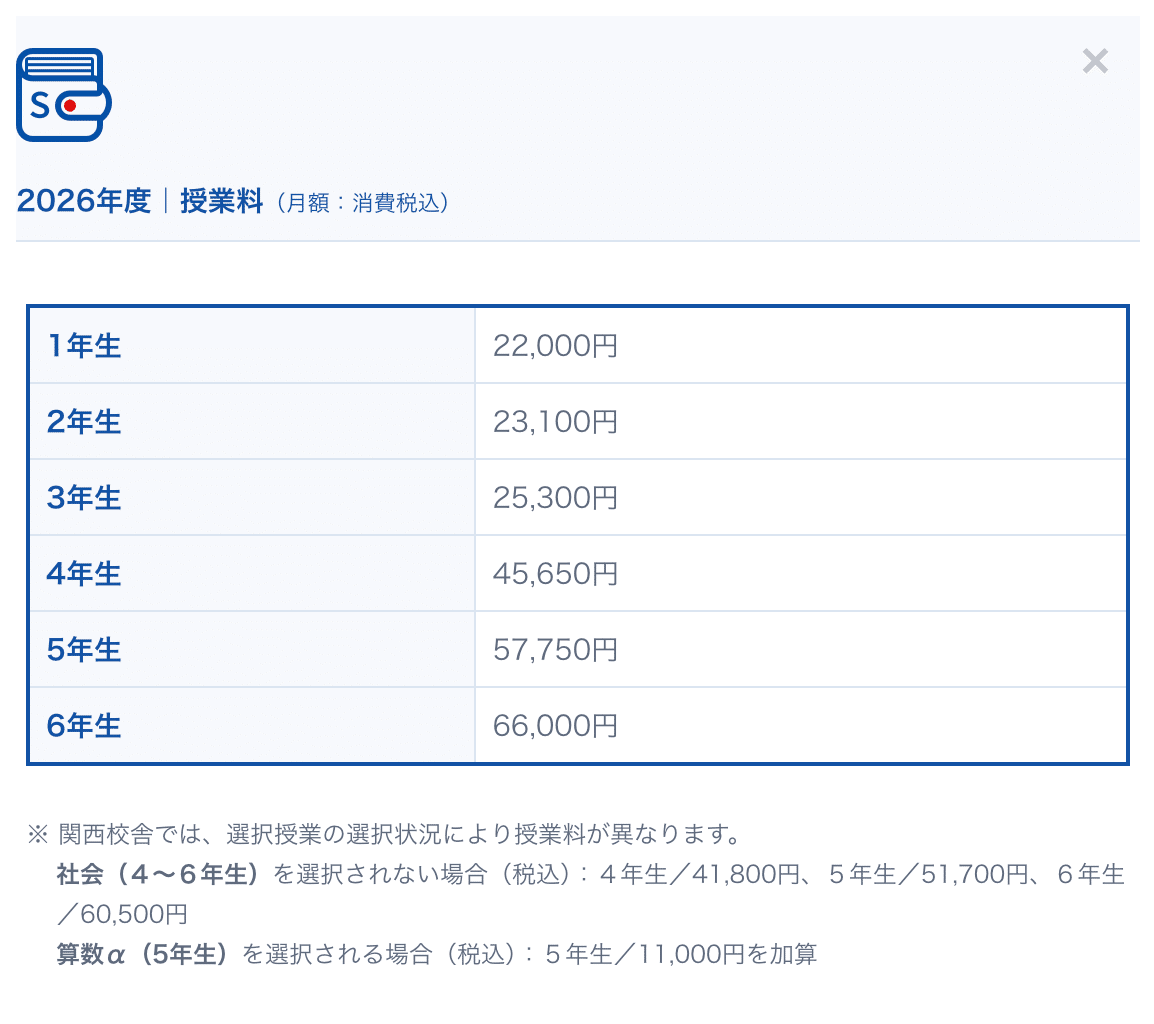The width and height of the screenshot is (1154, 1024).
Task: Click the spine of the book icon
Action: pyautogui.click(x=19, y=95)
